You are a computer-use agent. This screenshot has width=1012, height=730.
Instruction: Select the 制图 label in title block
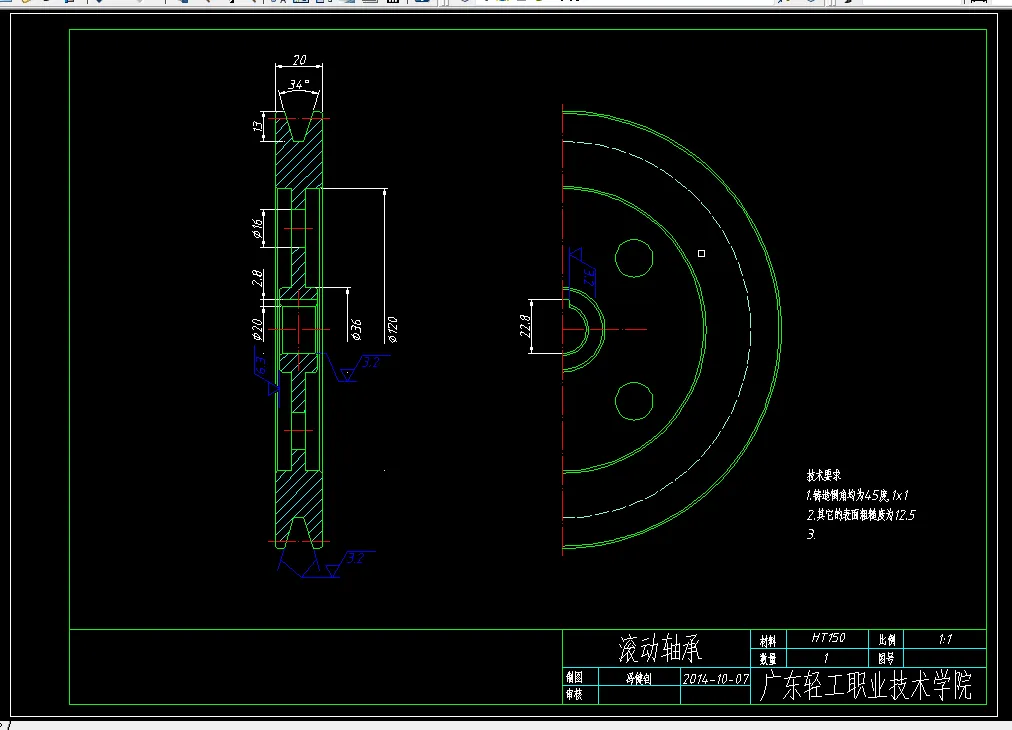[574, 677]
